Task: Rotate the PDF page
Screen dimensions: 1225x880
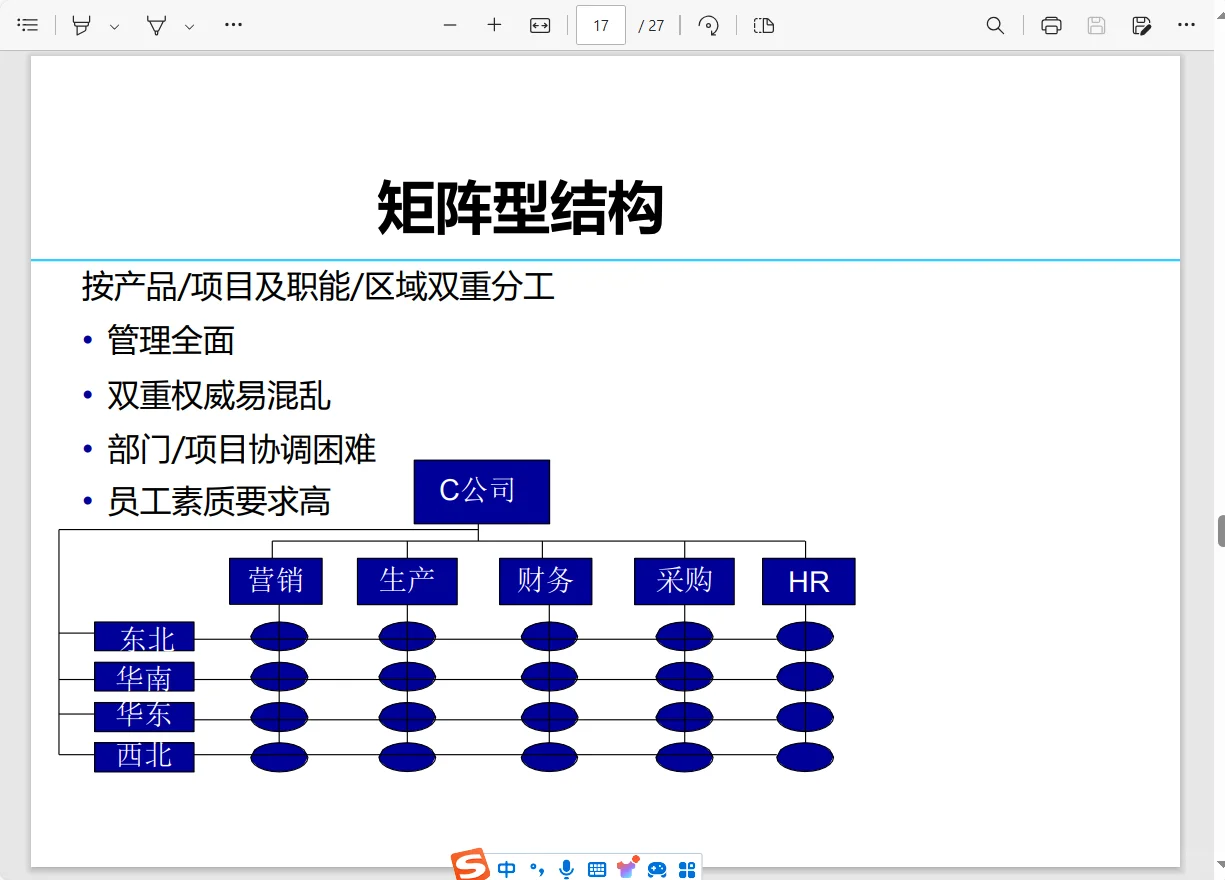Action: [708, 25]
